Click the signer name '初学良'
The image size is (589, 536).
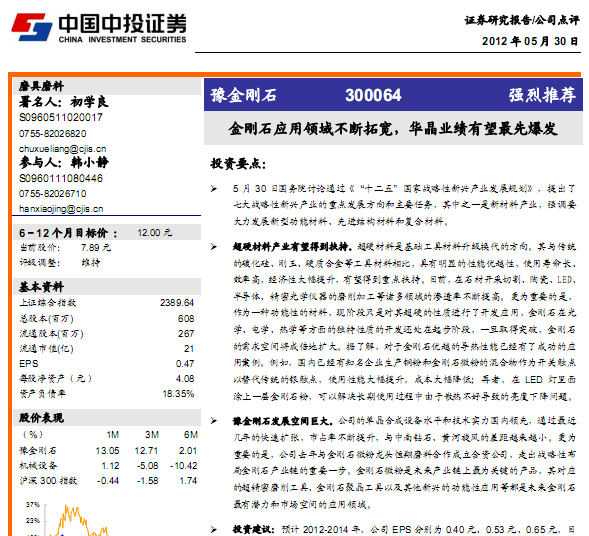89,101
